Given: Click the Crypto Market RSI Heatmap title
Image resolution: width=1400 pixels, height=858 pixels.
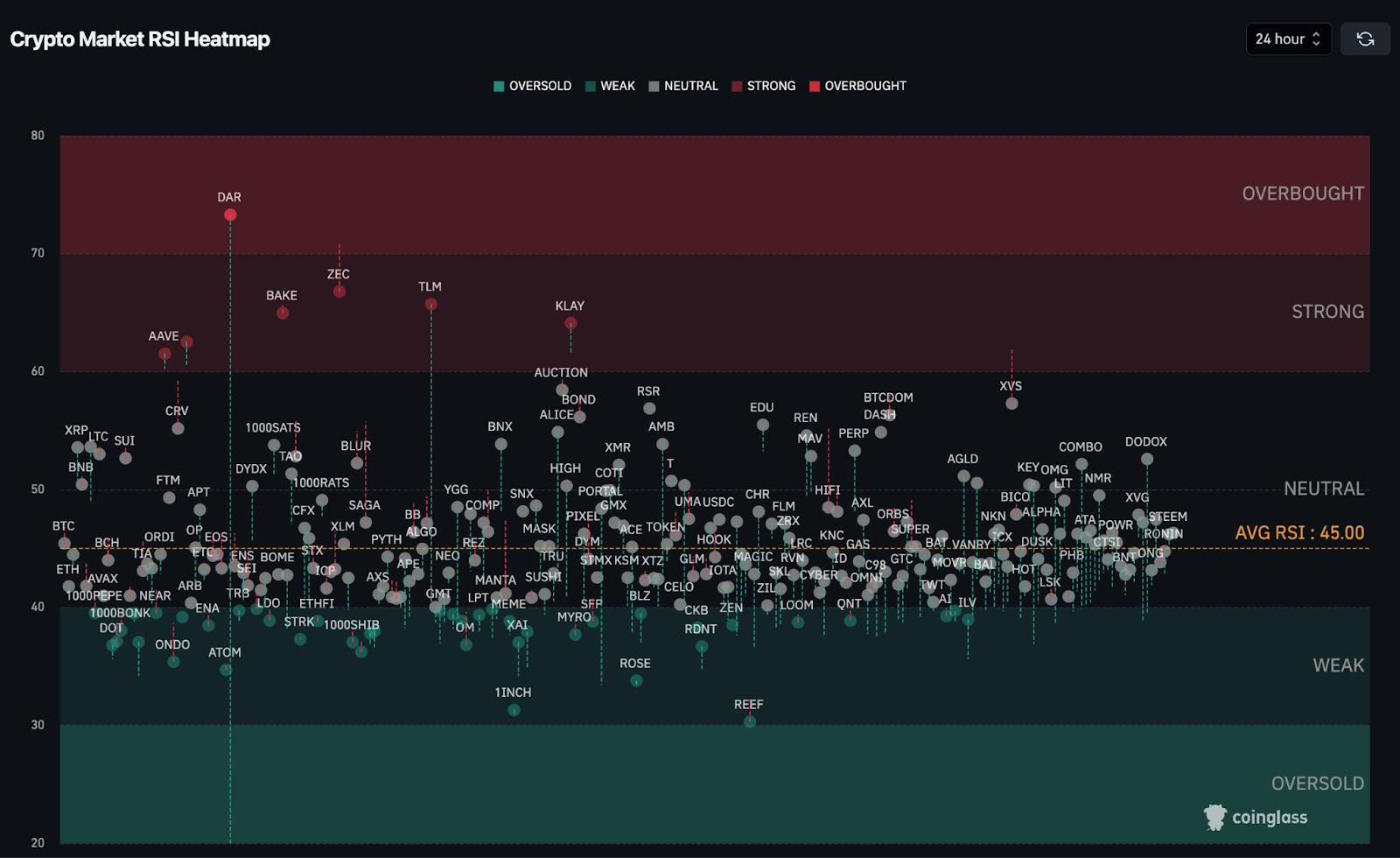Looking at the screenshot, I should click(x=140, y=39).
